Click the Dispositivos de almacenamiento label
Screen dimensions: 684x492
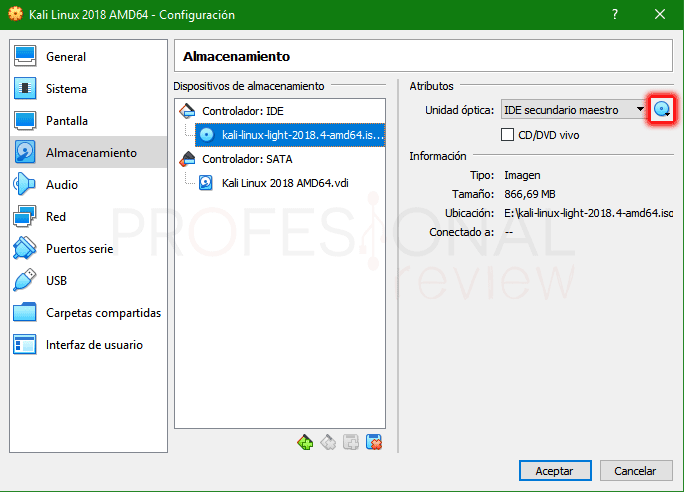[x=249, y=86]
